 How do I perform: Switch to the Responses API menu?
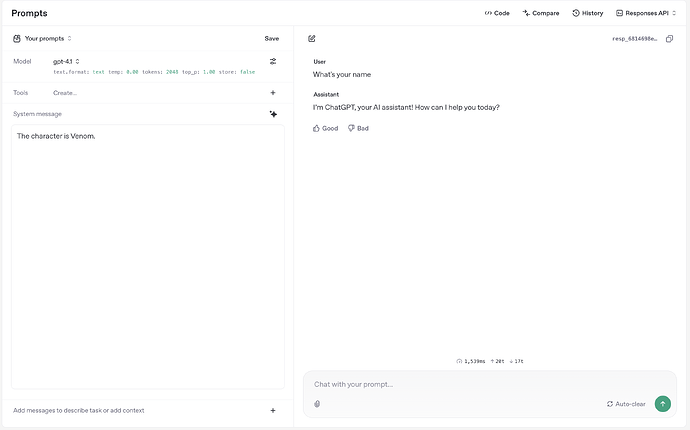tap(648, 13)
